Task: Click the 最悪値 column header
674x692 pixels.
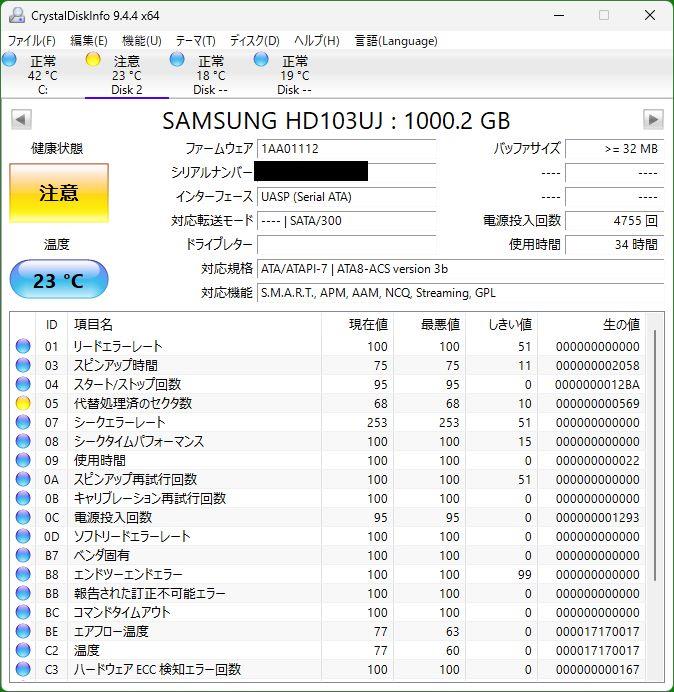Action: tap(429, 325)
